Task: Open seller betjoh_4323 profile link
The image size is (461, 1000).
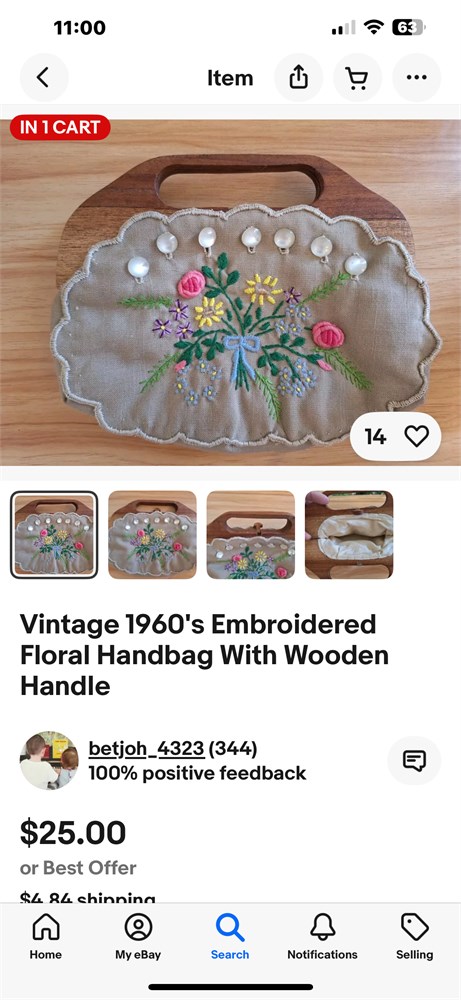Action: pos(146,748)
